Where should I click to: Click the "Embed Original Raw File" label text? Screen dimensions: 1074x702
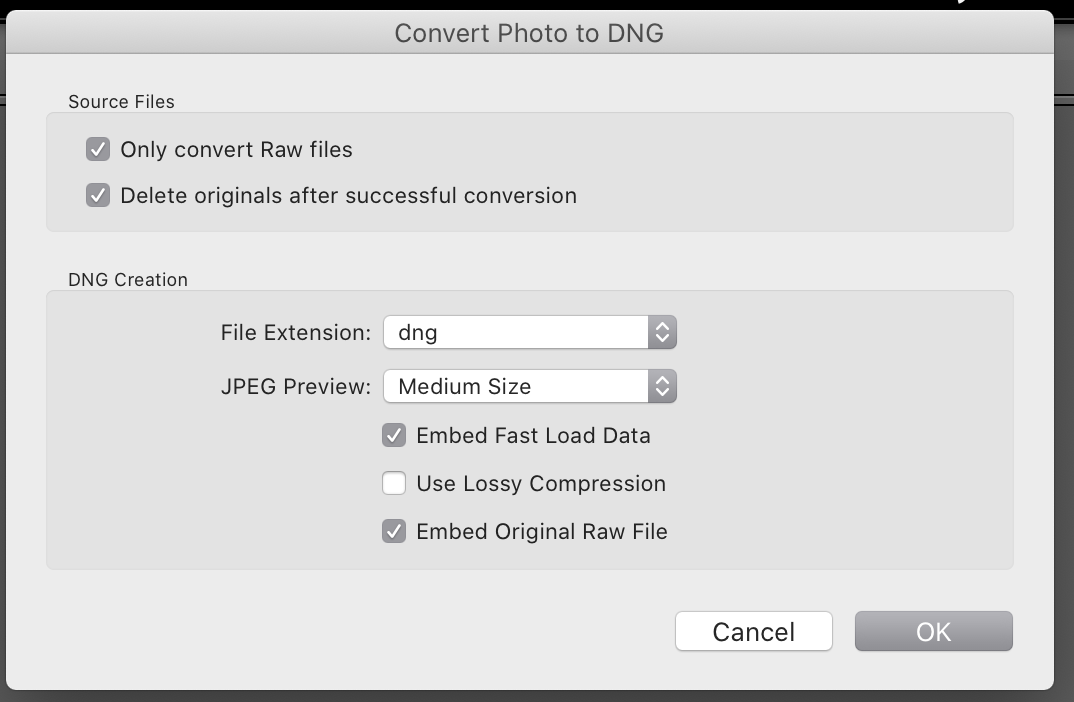541,532
